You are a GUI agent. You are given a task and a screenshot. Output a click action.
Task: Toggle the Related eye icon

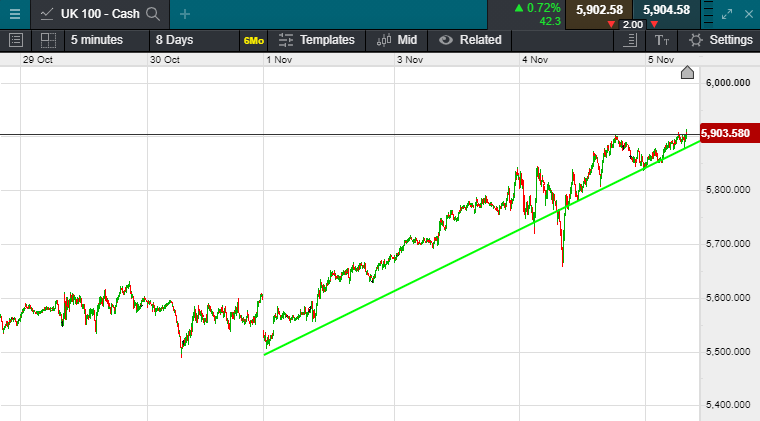click(445, 40)
